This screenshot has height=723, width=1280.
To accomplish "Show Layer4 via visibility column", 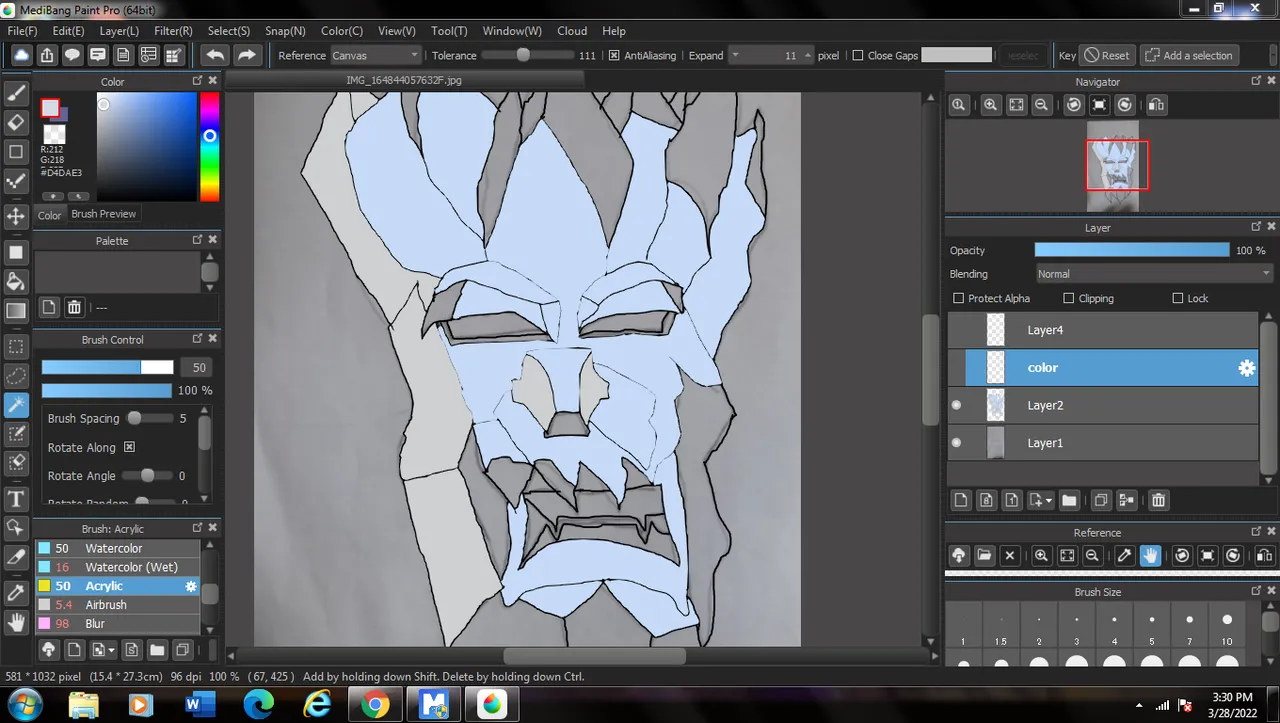I will coord(956,330).
